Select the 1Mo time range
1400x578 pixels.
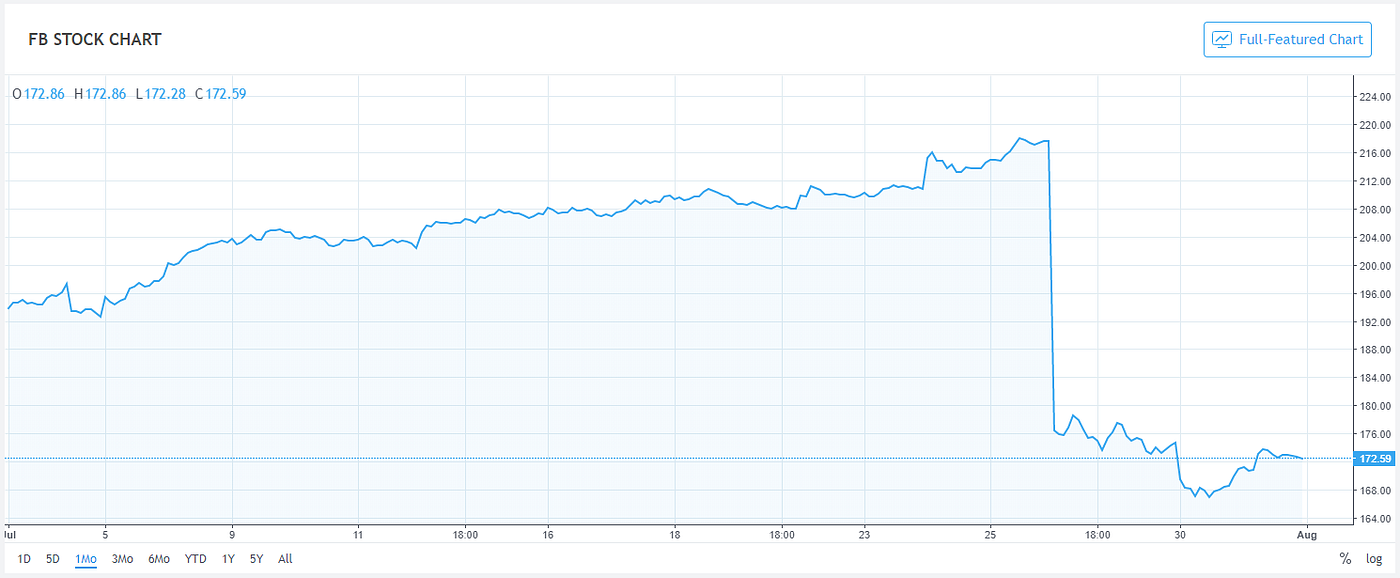[x=86, y=559]
